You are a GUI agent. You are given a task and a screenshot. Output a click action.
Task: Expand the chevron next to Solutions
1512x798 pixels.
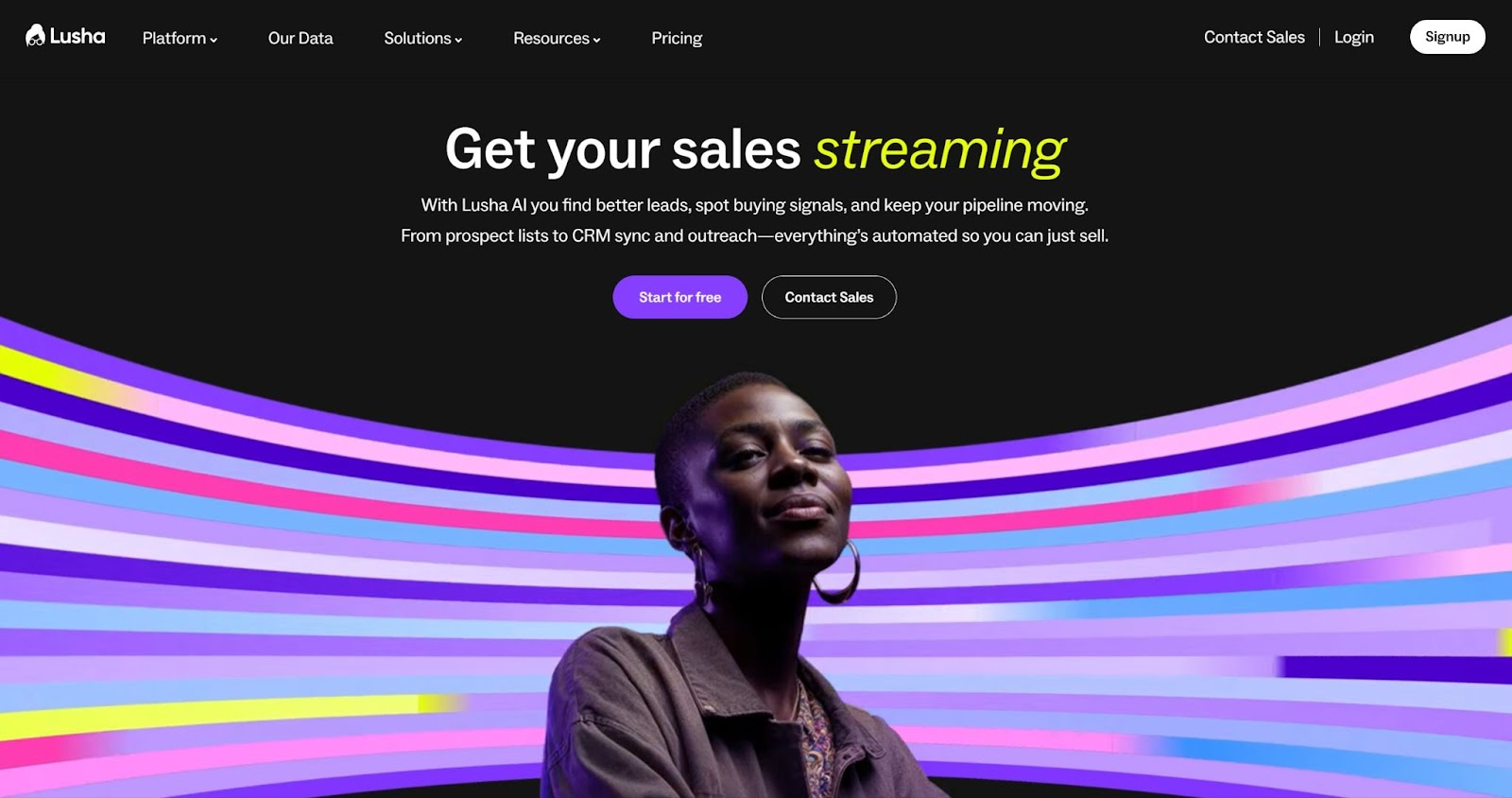458,40
